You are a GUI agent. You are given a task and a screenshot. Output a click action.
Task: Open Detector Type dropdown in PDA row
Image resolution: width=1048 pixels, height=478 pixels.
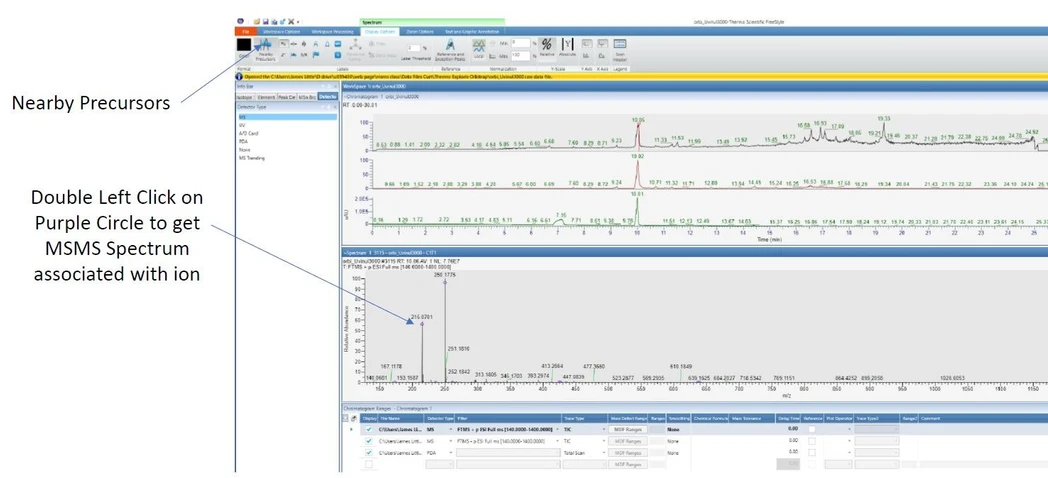(x=450, y=453)
